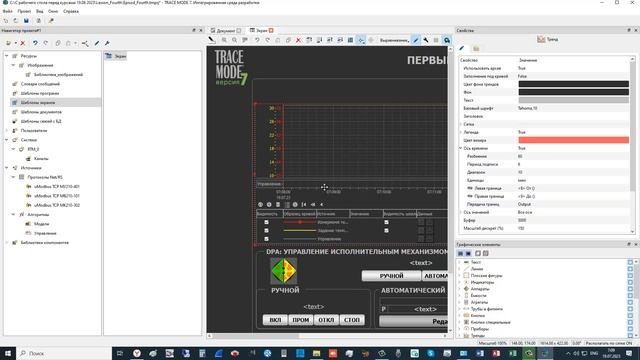Screen dimensions: 640x360
Task: Click the green-yellow valve symbol on screen
Action: click(x=284, y=271)
